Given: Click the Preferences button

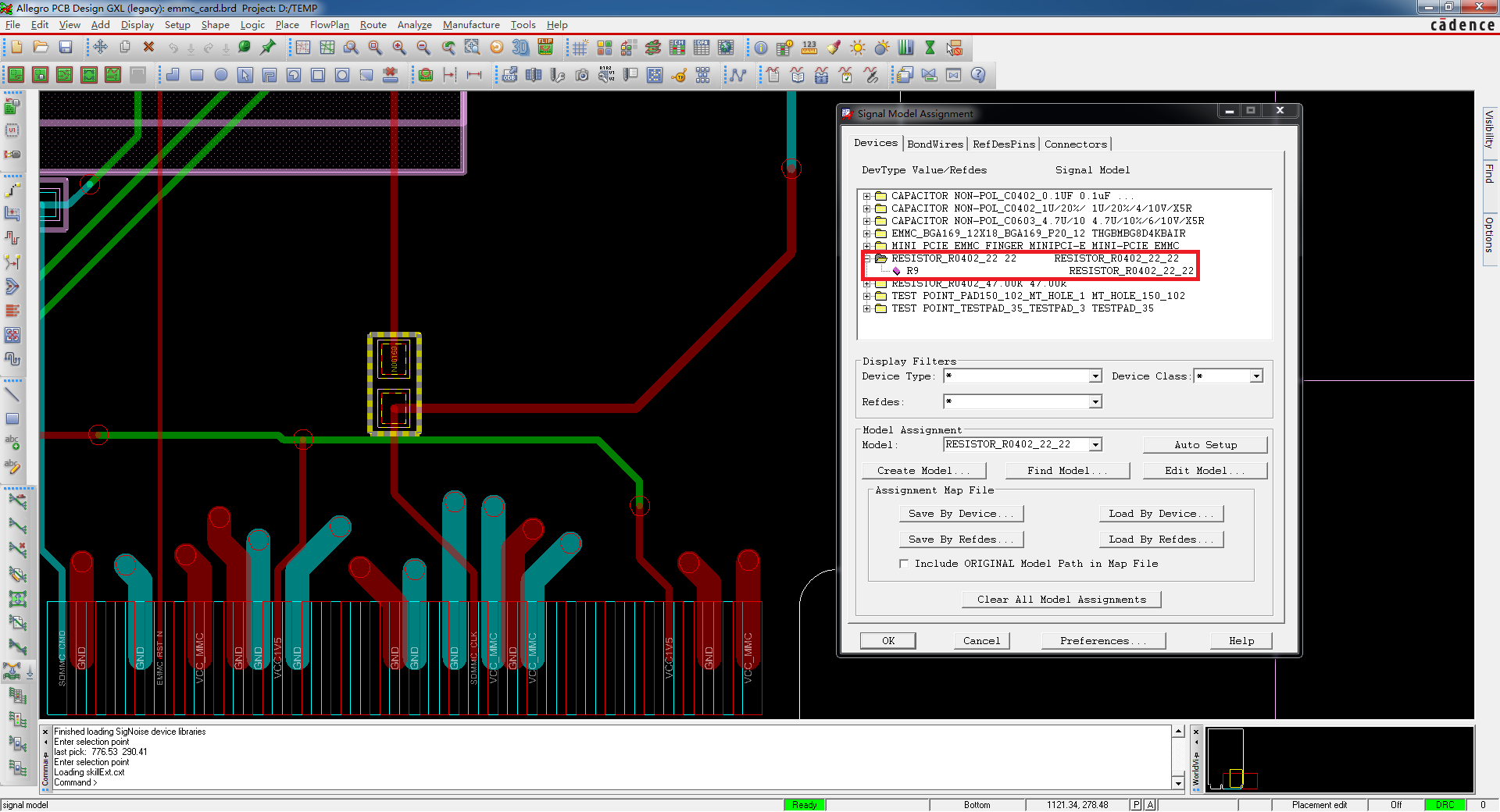Looking at the screenshot, I should tap(1103, 641).
